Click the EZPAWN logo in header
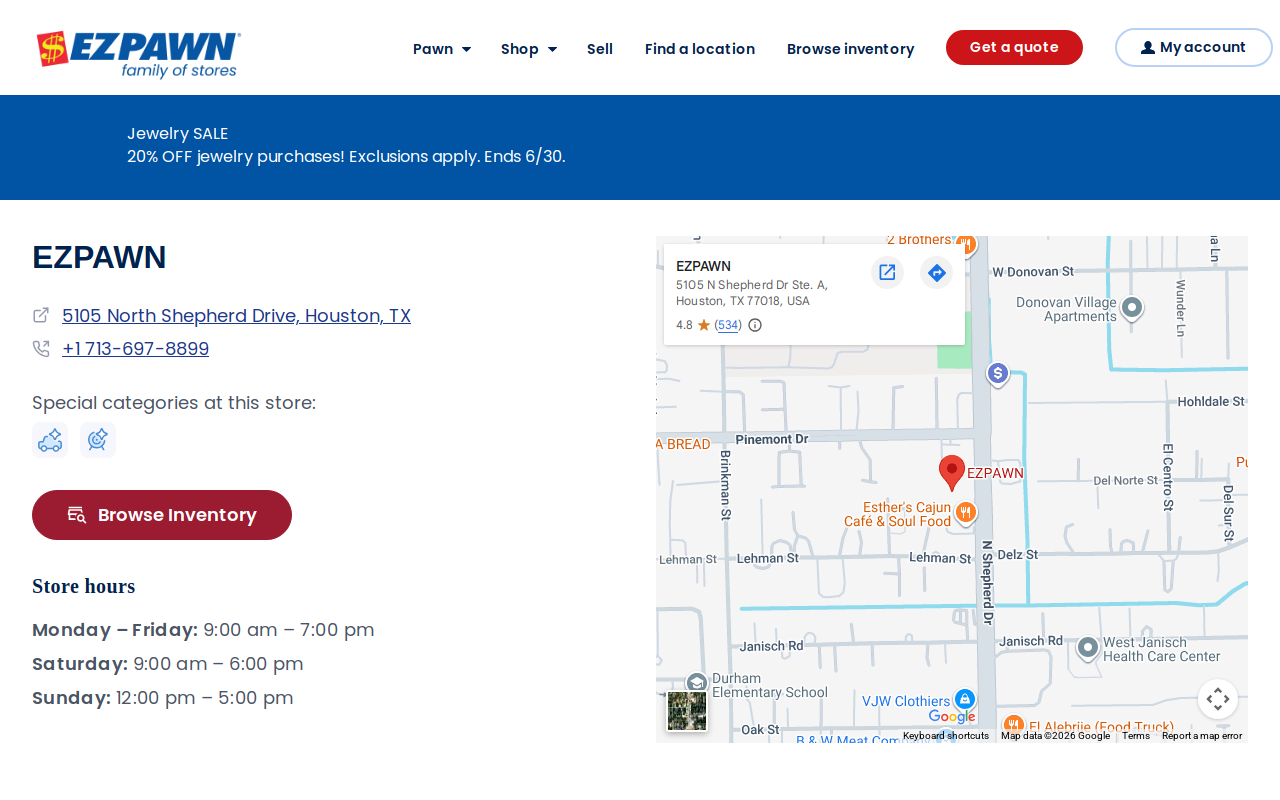 click(x=138, y=53)
